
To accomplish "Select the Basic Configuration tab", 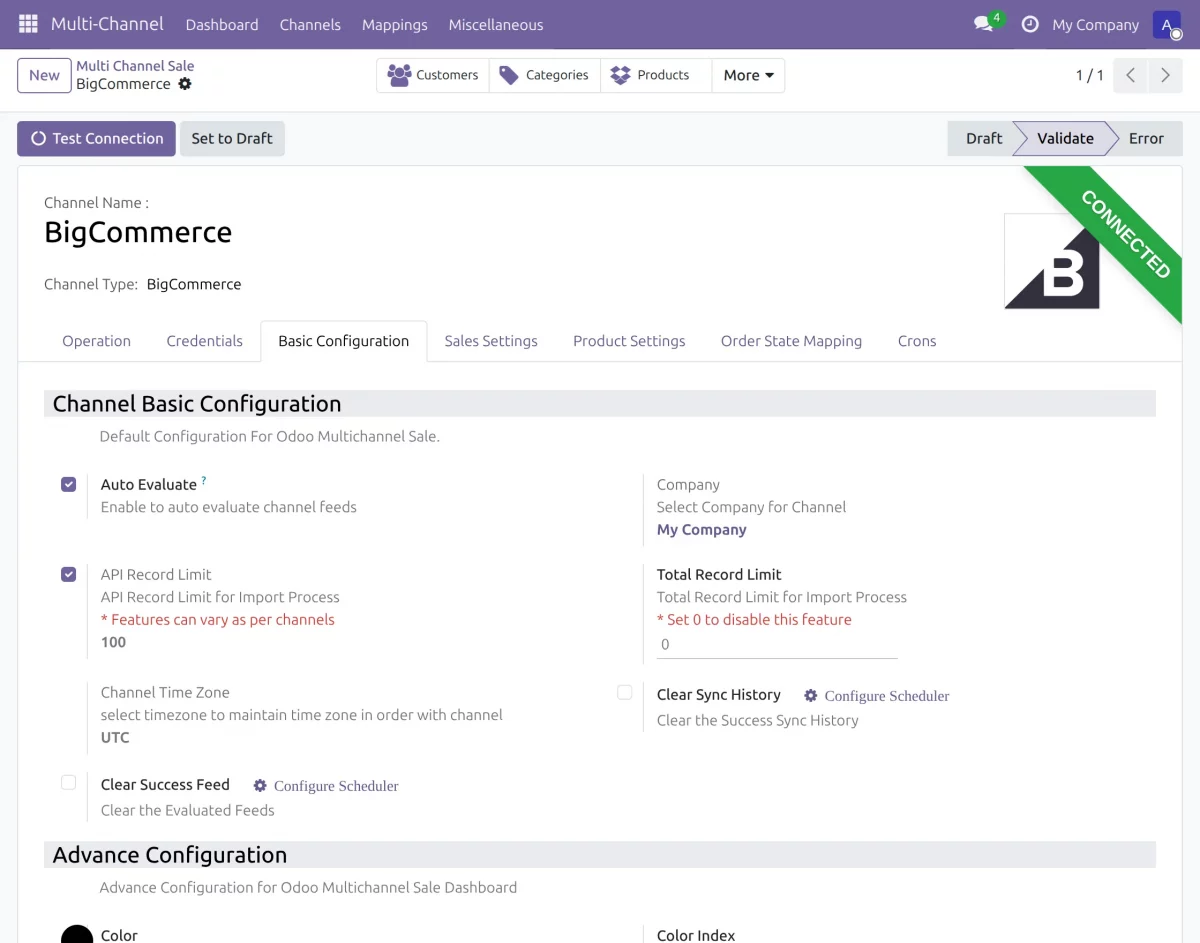I will (x=343, y=341).
